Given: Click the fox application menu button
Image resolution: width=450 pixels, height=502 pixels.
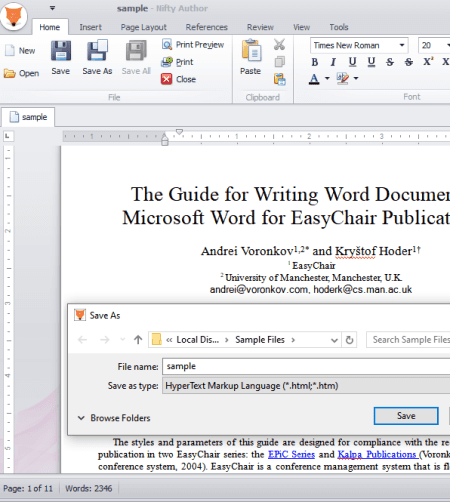Looking at the screenshot, I should point(14,16).
